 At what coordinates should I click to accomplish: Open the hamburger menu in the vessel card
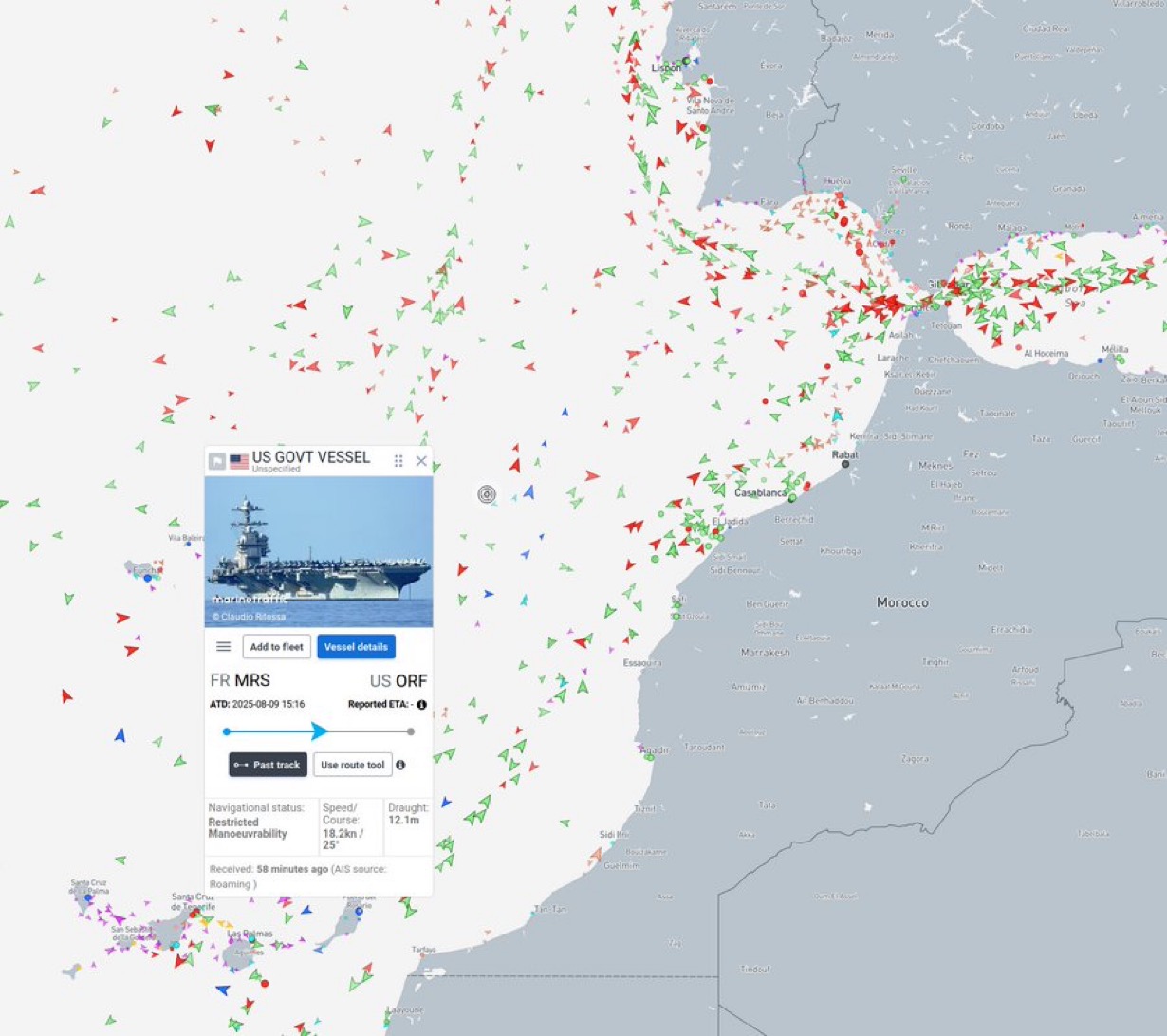tap(225, 647)
